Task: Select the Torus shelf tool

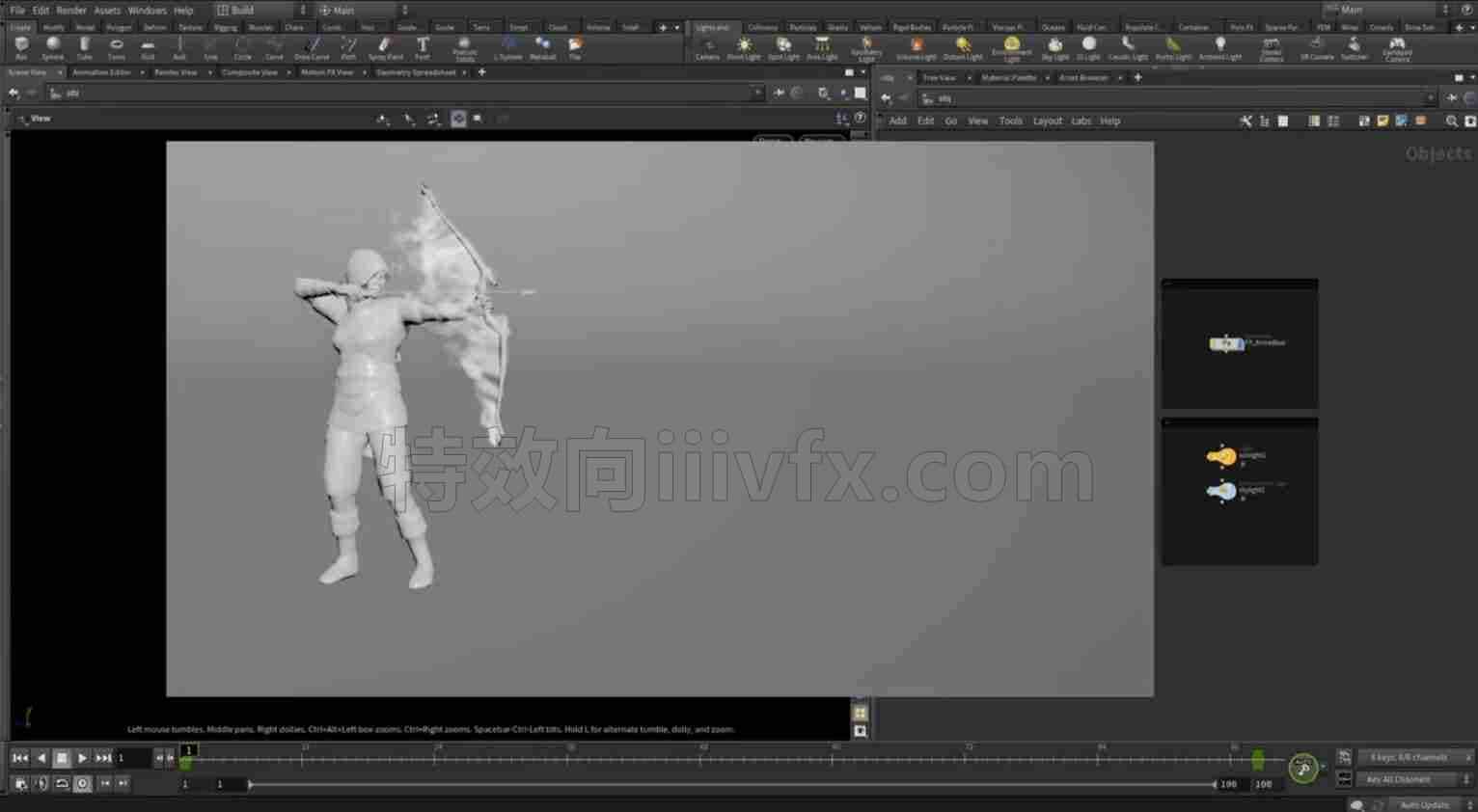Action: coord(116,47)
